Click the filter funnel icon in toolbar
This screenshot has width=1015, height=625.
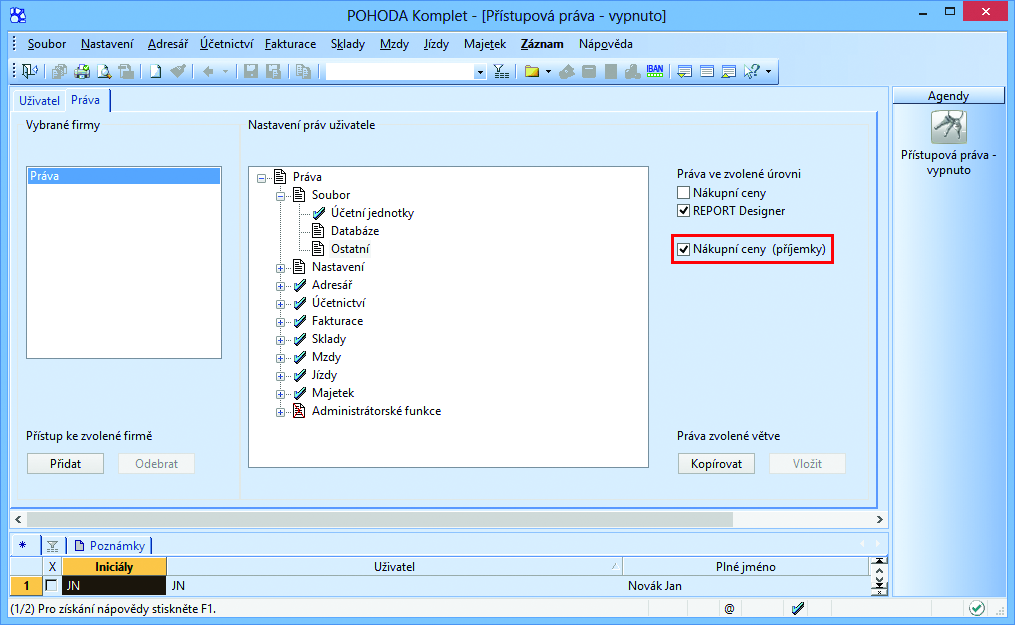coord(501,71)
